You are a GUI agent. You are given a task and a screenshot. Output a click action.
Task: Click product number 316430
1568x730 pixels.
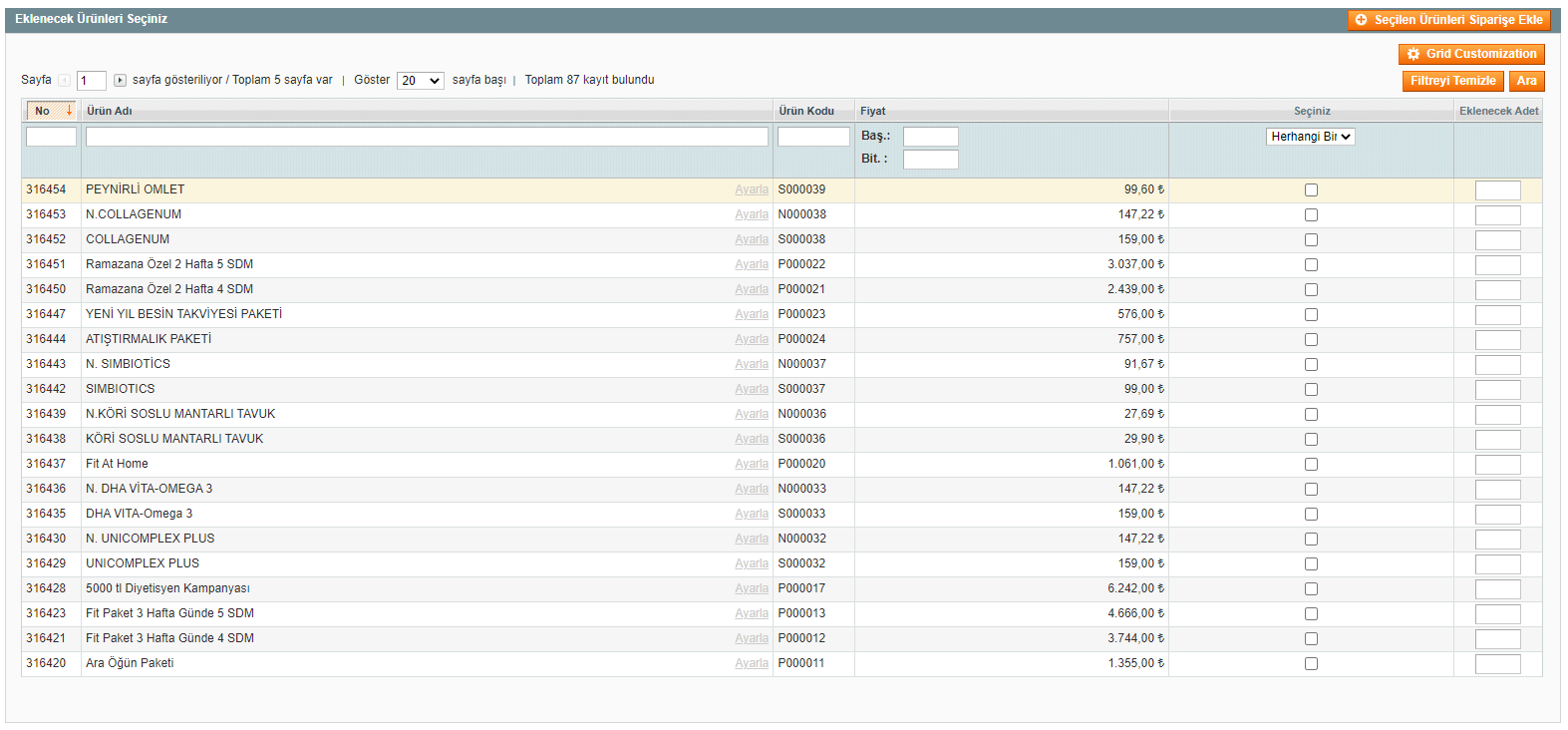46,539
